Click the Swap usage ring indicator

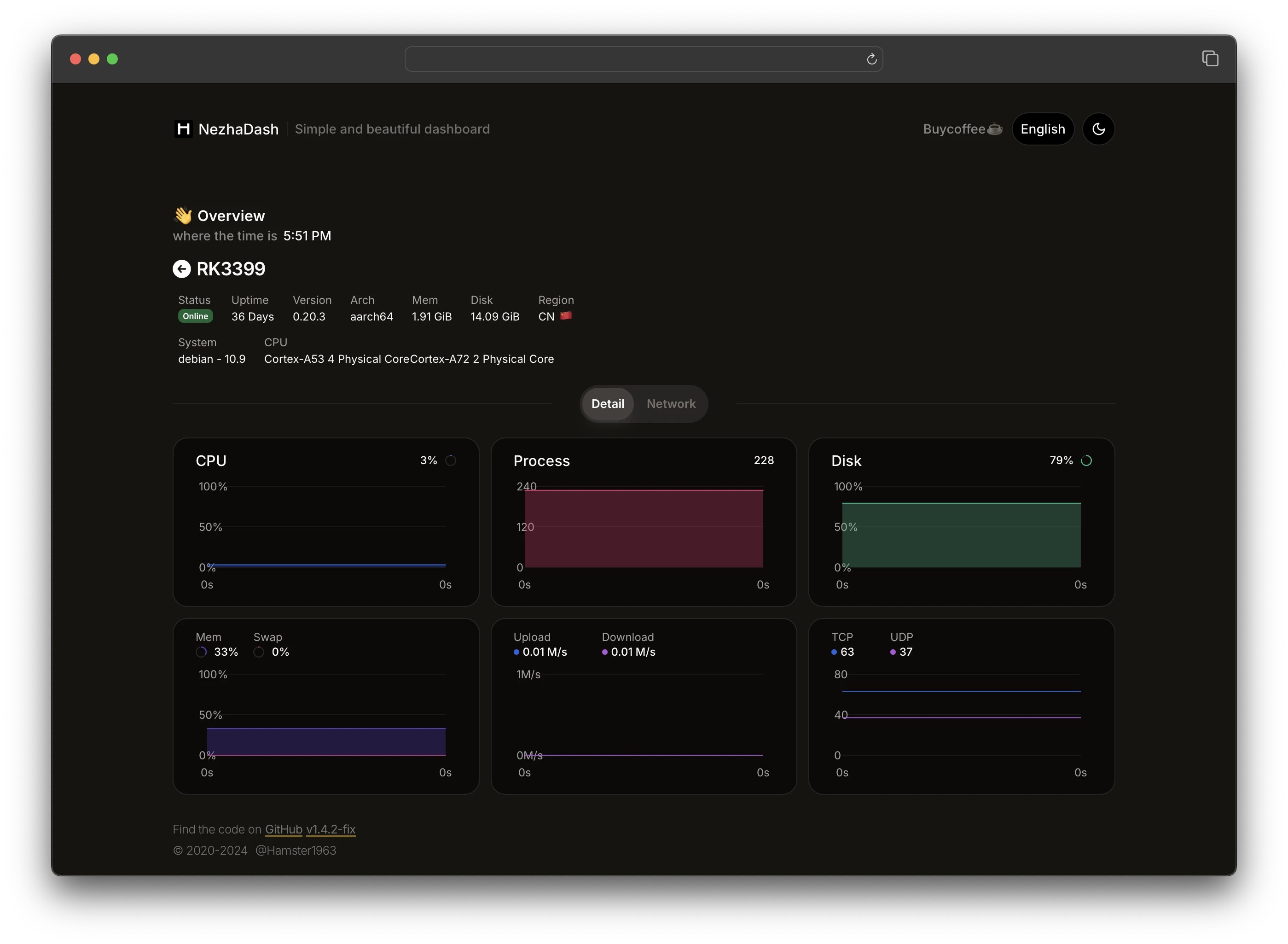pyautogui.click(x=259, y=652)
